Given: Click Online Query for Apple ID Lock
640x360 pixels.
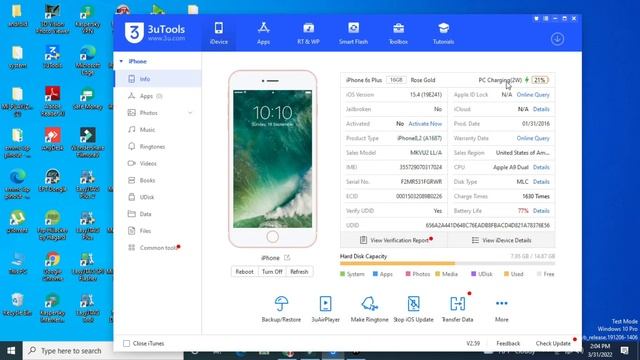Looking at the screenshot, I should pos(533,95).
